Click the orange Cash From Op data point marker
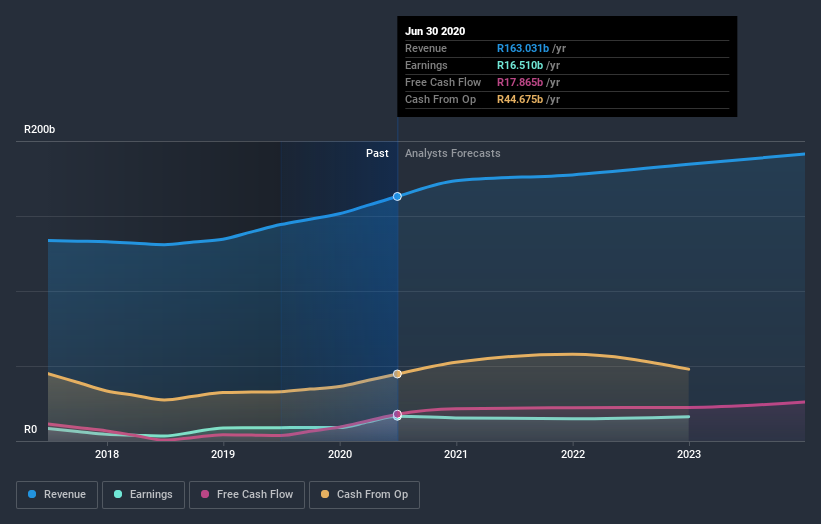Image resolution: width=821 pixels, height=524 pixels. click(x=397, y=374)
